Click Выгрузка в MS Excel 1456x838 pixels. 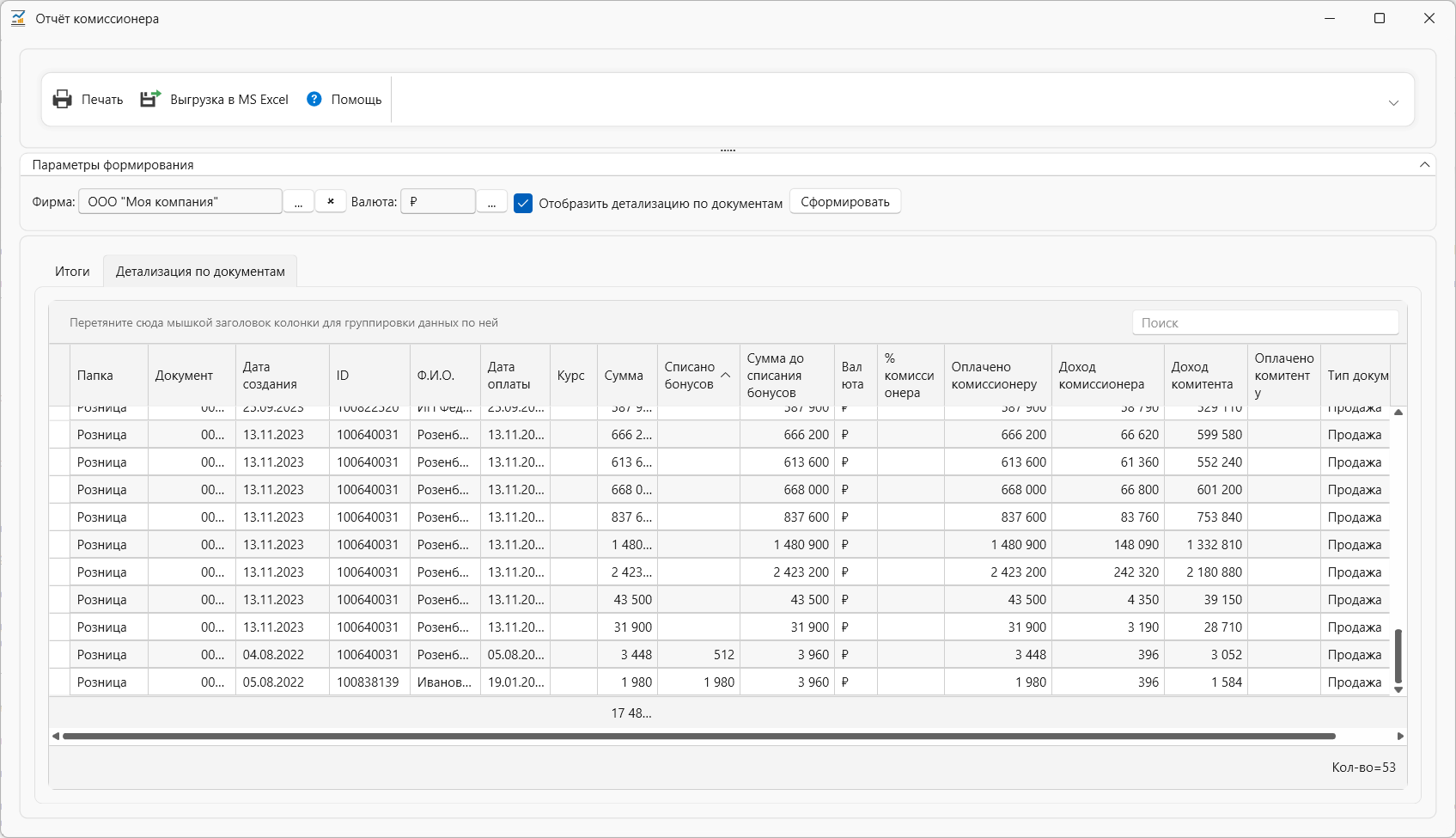(229, 100)
